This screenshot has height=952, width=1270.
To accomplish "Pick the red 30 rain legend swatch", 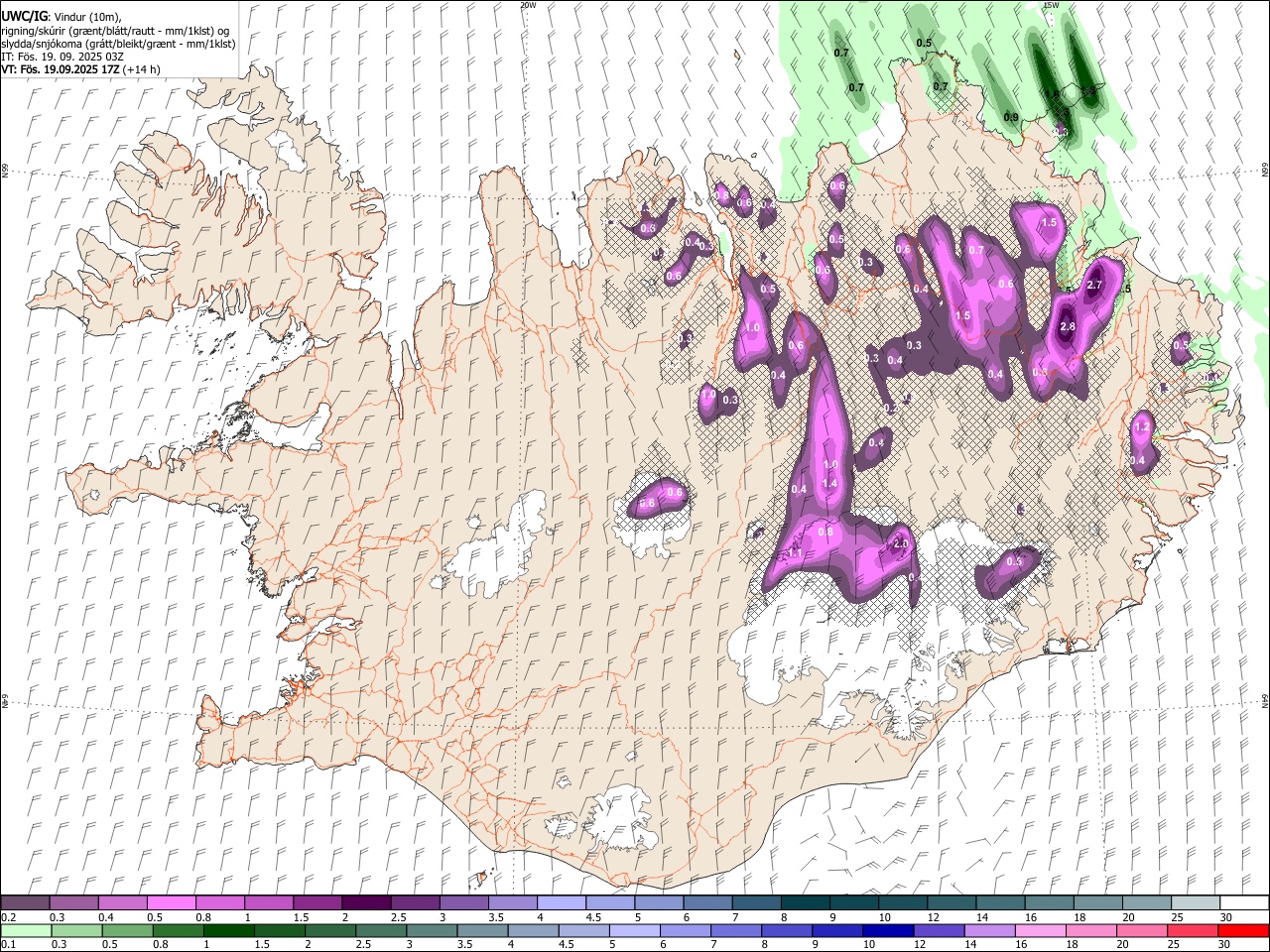I will coord(1244,930).
